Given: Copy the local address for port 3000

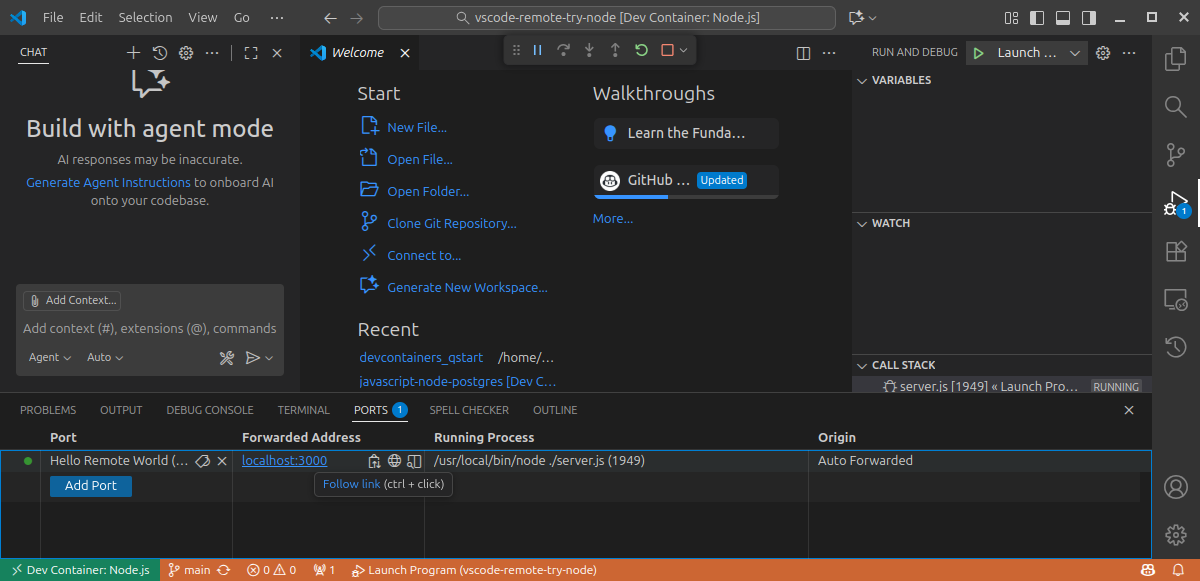Looking at the screenshot, I should click(x=374, y=461).
